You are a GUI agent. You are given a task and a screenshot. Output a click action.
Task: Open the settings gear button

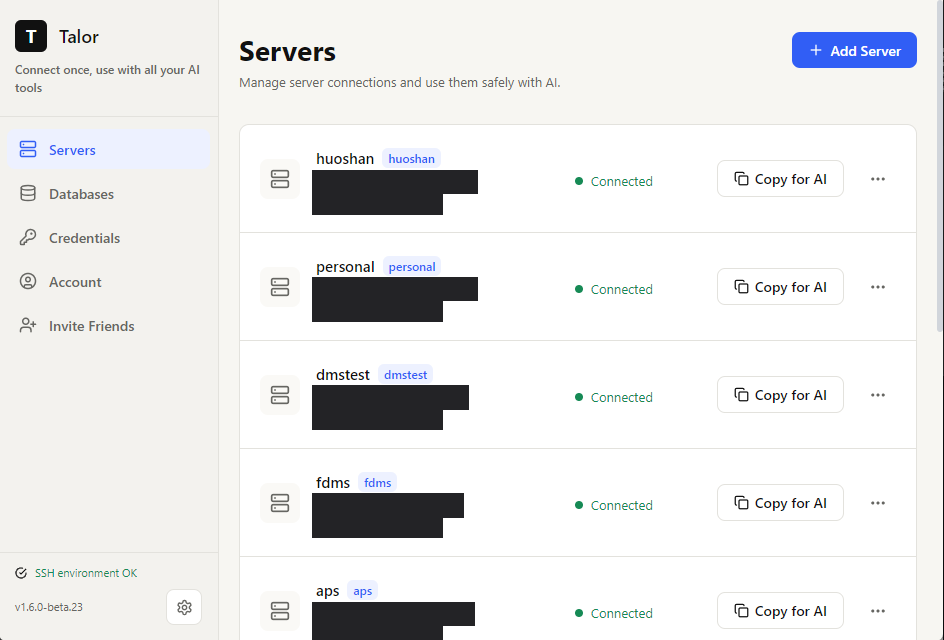[184, 607]
